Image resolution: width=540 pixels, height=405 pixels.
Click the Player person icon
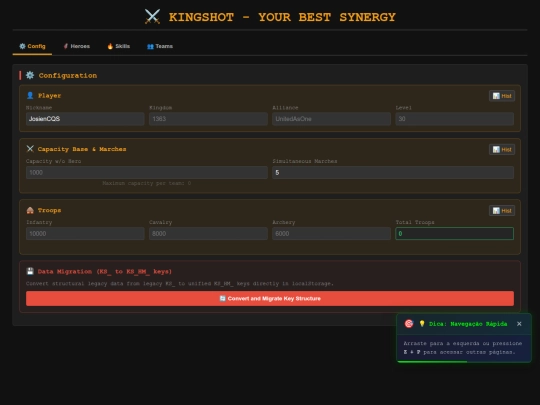click(x=30, y=95)
